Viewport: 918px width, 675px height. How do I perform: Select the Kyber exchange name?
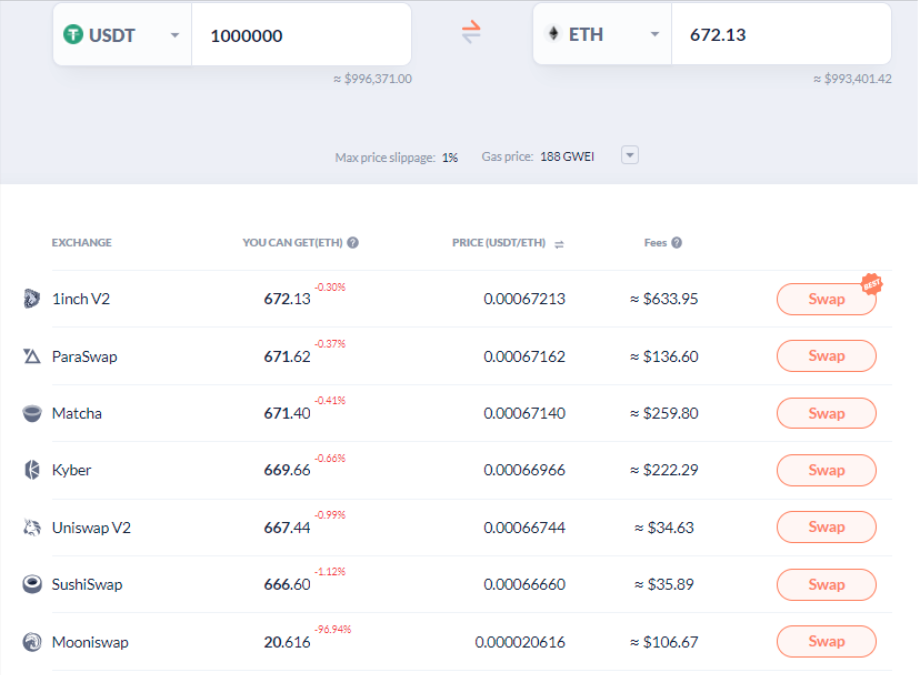[71, 470]
